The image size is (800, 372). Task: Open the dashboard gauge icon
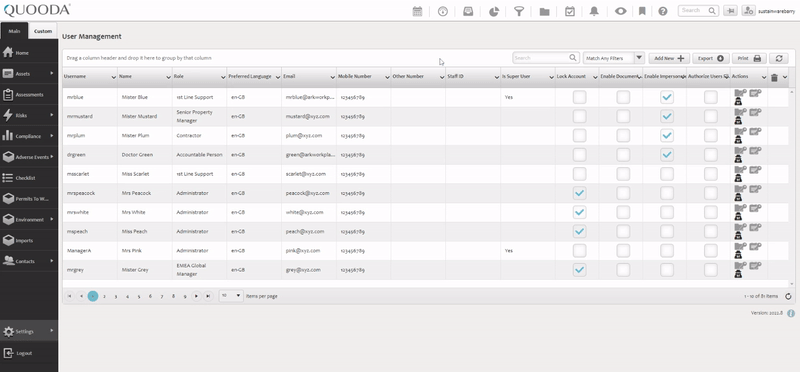click(x=443, y=11)
